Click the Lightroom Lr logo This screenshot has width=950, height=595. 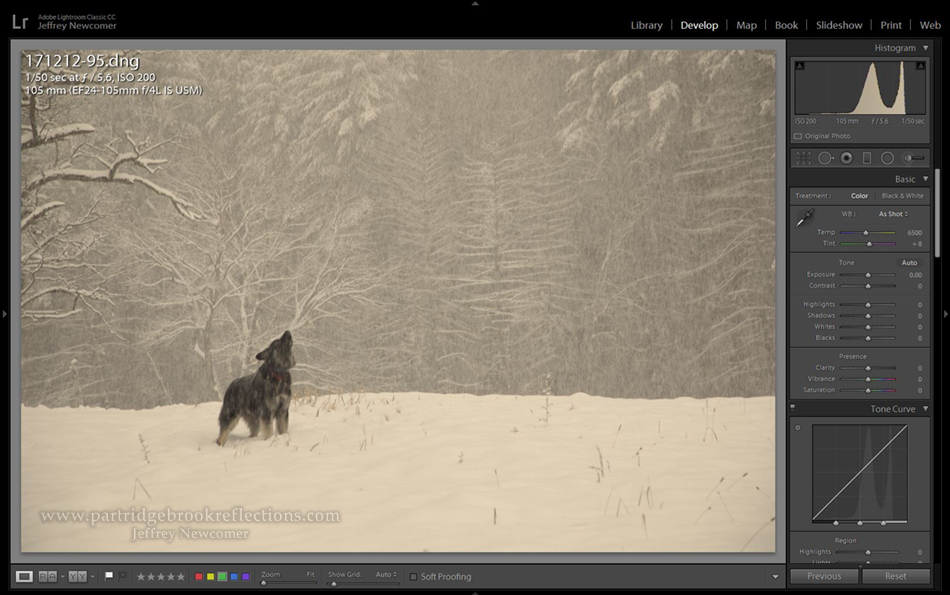coord(20,22)
